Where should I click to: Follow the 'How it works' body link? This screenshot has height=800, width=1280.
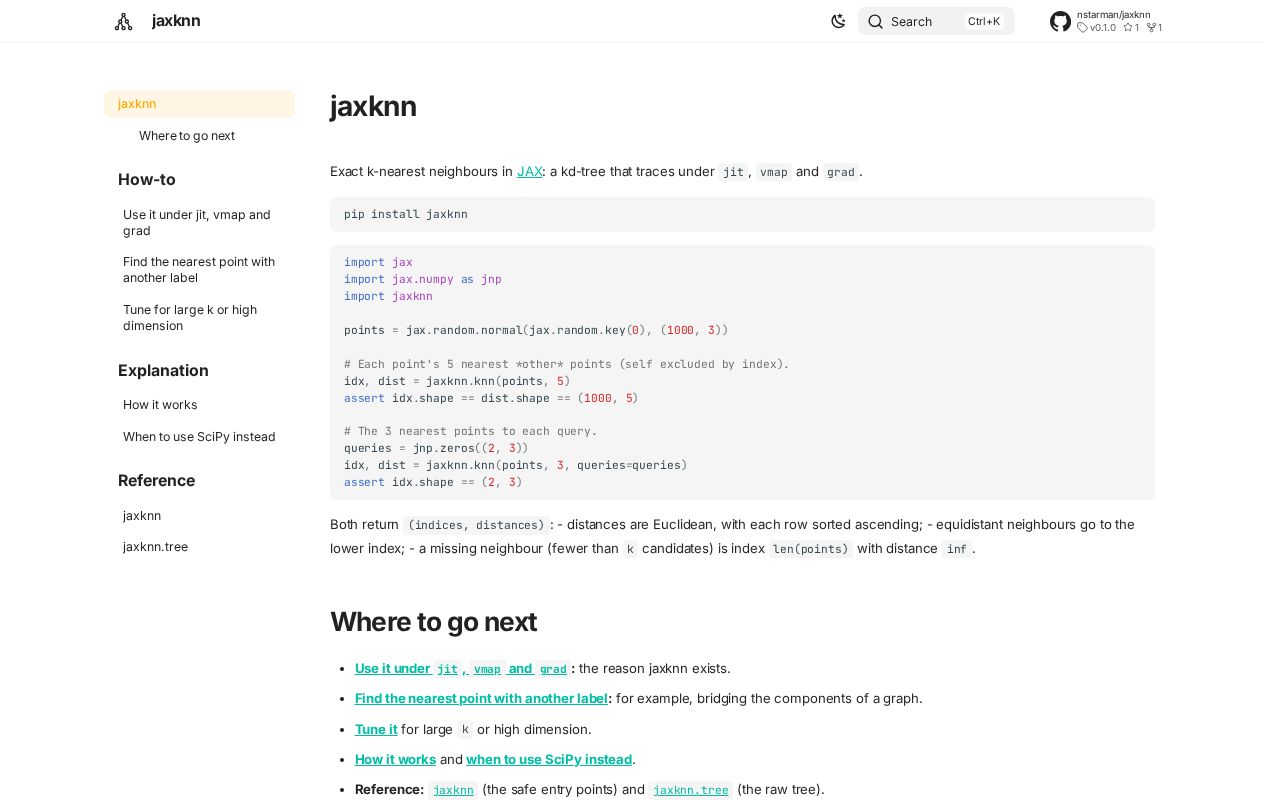pyautogui.click(x=395, y=759)
